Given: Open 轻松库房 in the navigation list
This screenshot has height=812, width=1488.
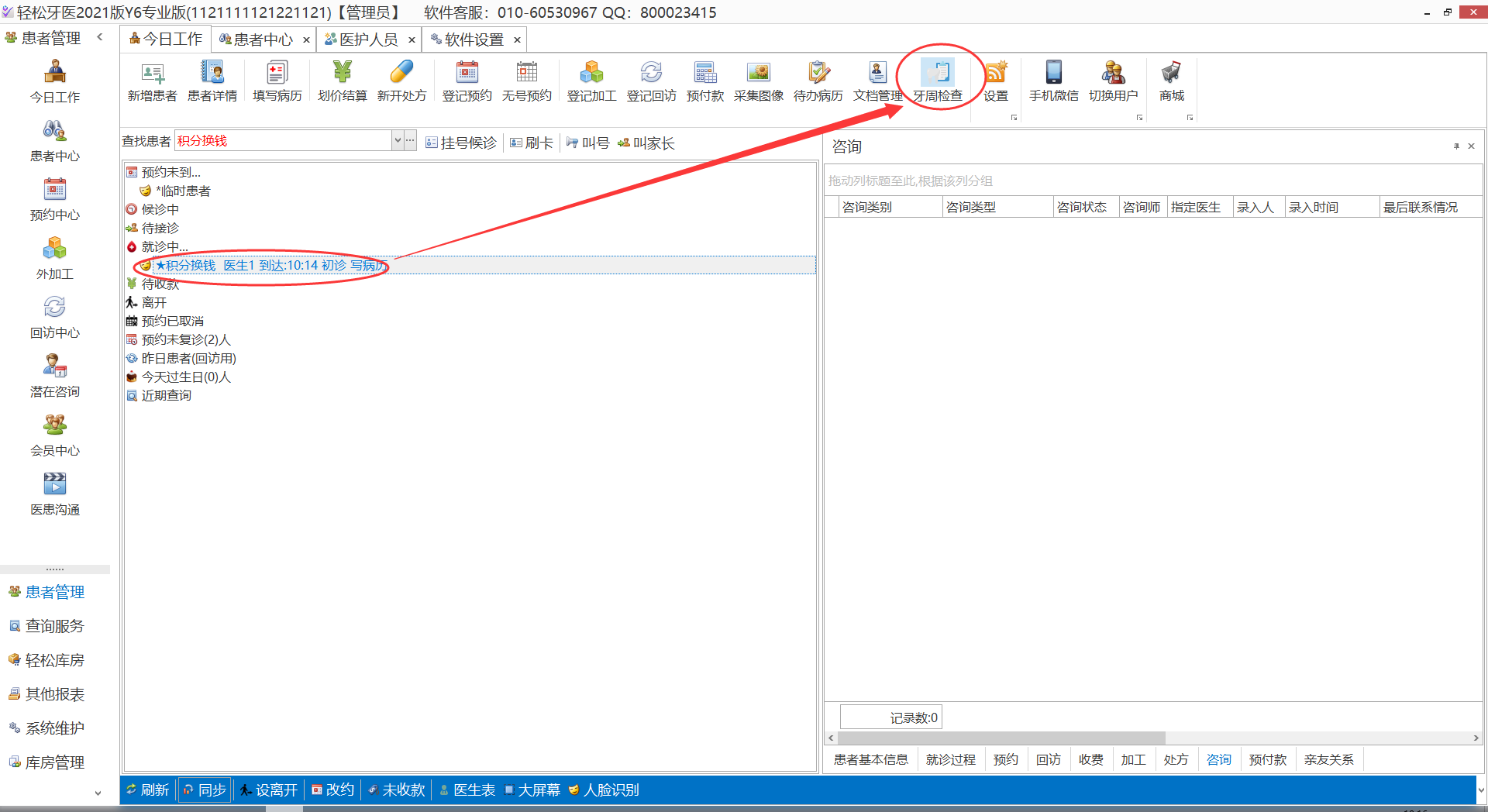Looking at the screenshot, I should 46,660.
